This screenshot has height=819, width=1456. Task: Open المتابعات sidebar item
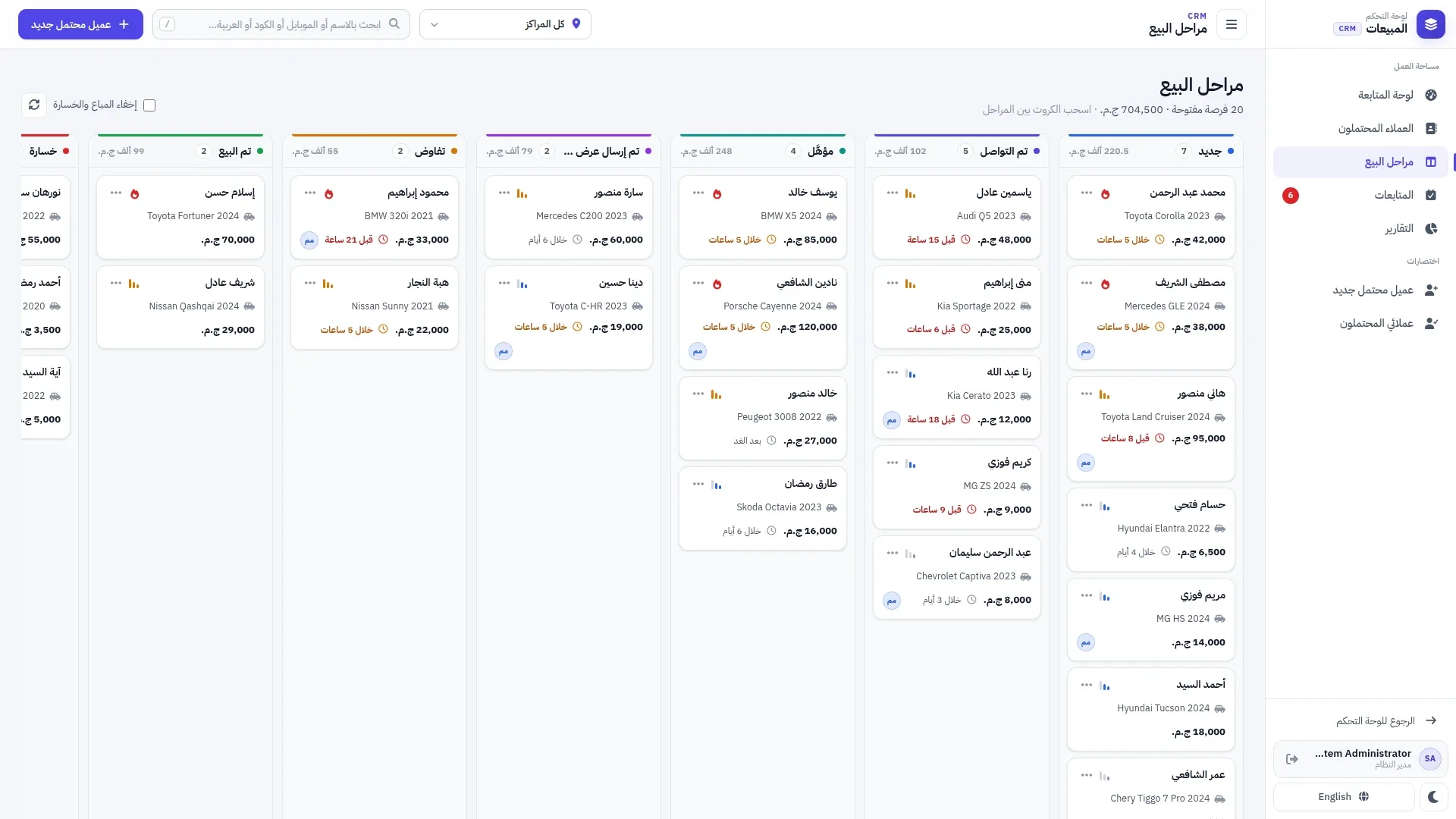click(1360, 195)
